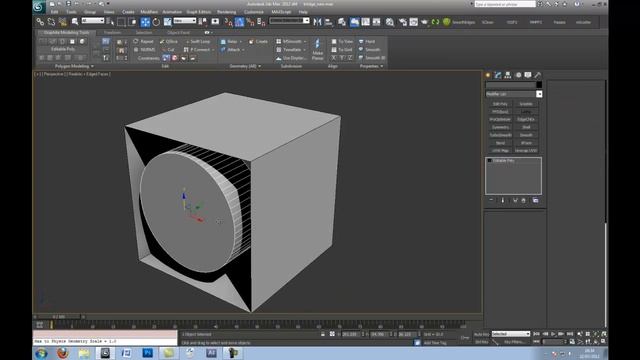
Task: Click the Mirror tool icon
Action: (x=317, y=22)
